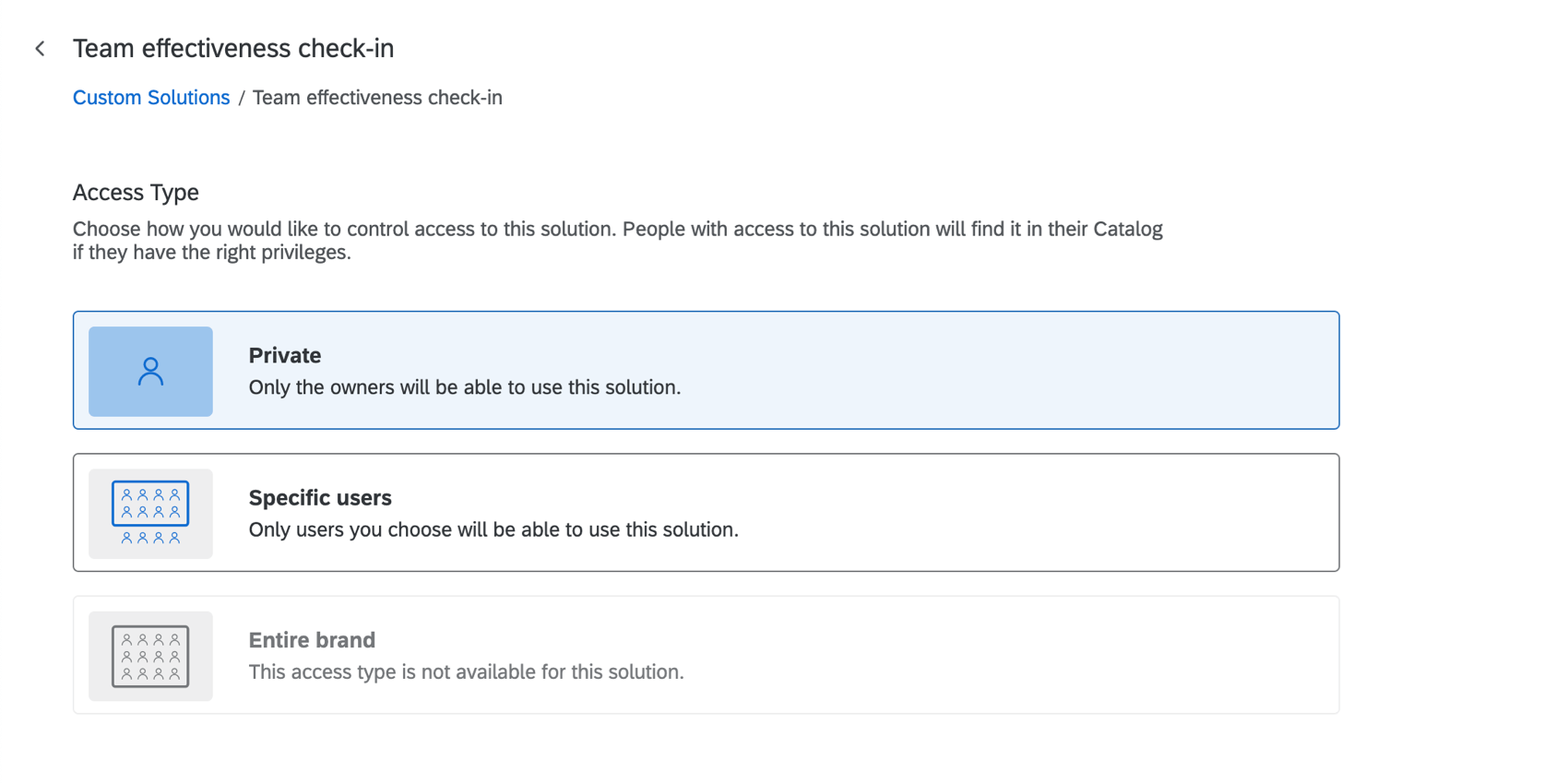Click the word Catalog in the description
This screenshot has height=784, width=1568.
point(1127,229)
